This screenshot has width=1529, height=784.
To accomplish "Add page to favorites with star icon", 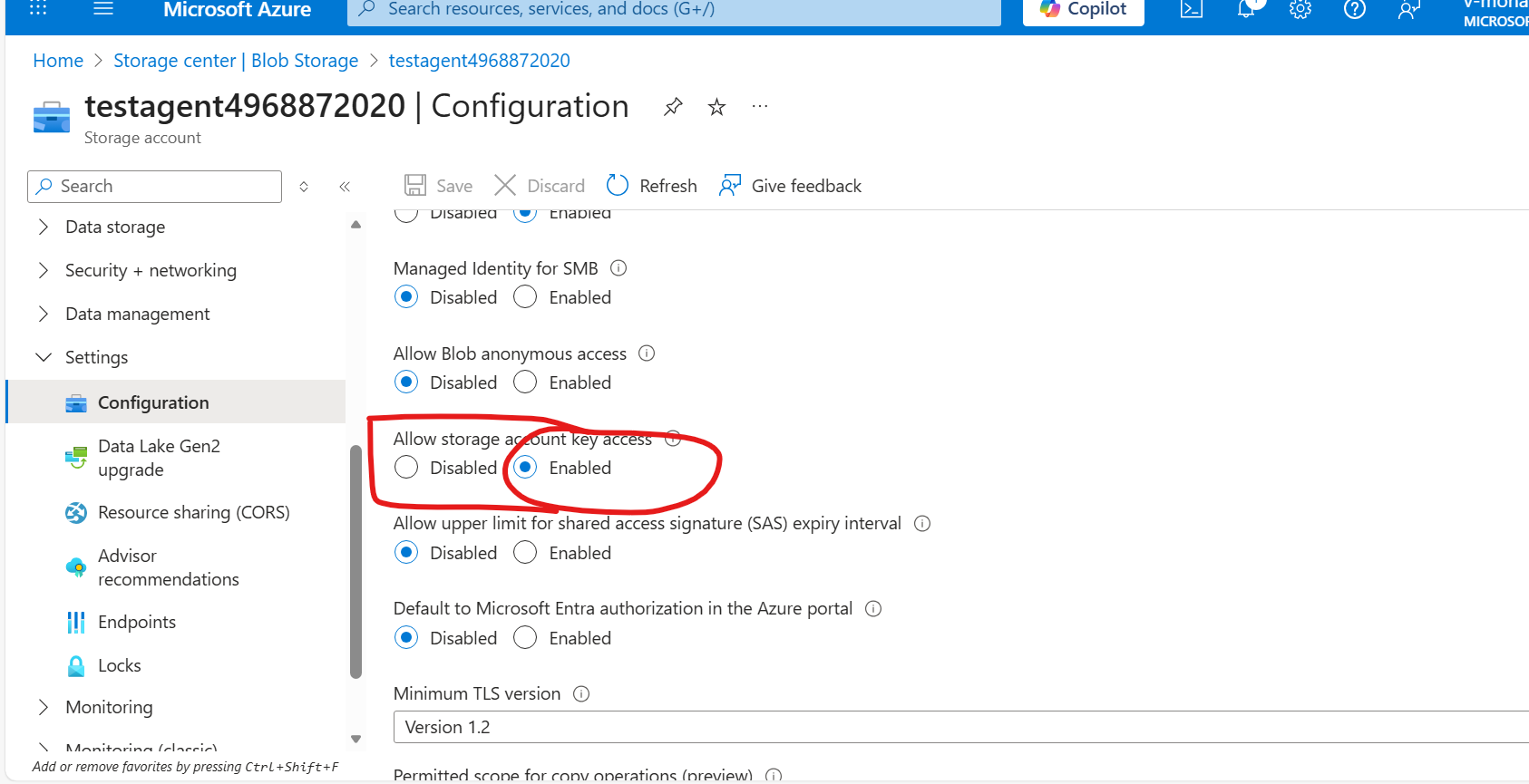I will point(716,107).
